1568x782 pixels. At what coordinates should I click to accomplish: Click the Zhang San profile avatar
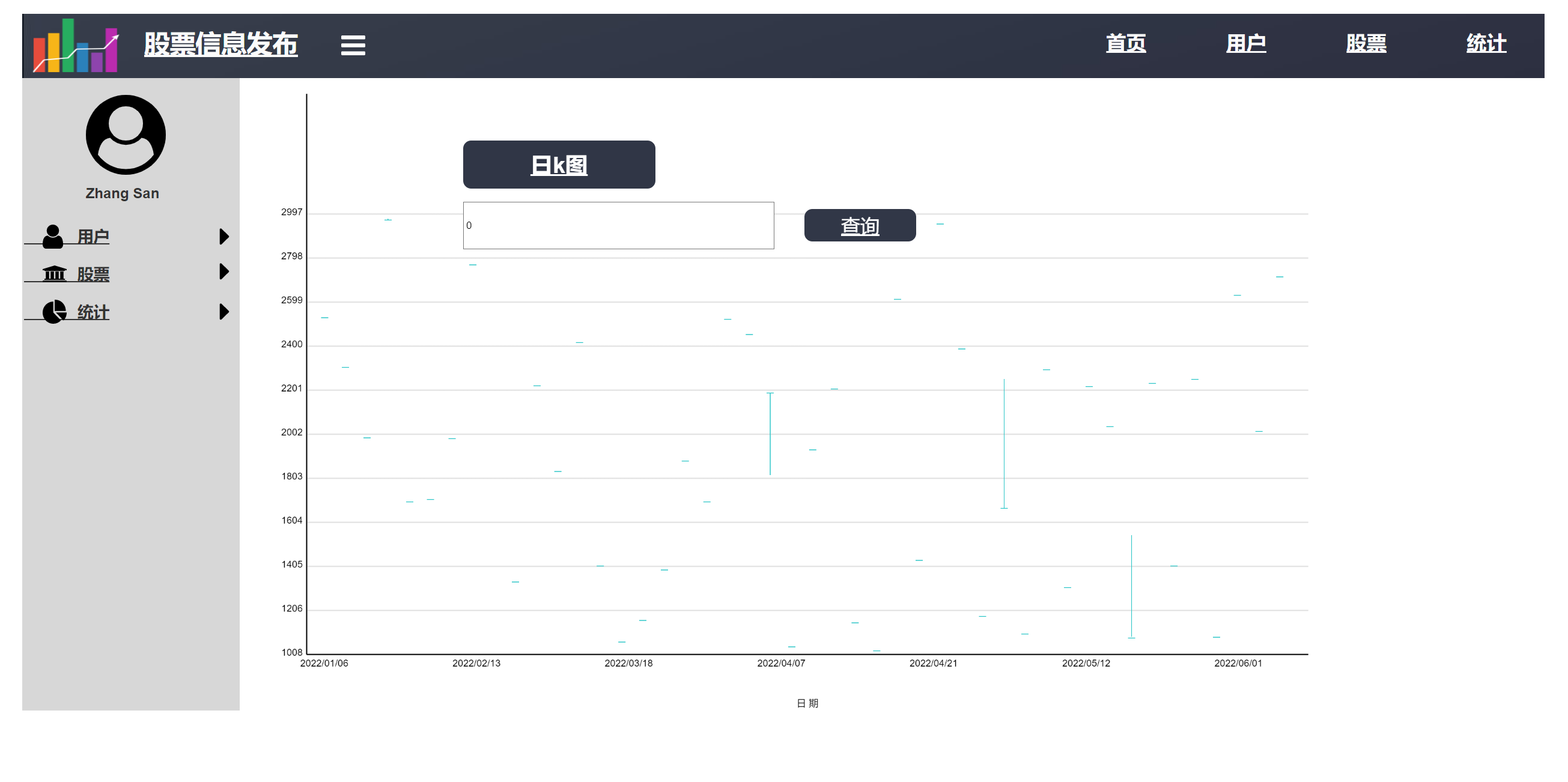tap(126, 135)
